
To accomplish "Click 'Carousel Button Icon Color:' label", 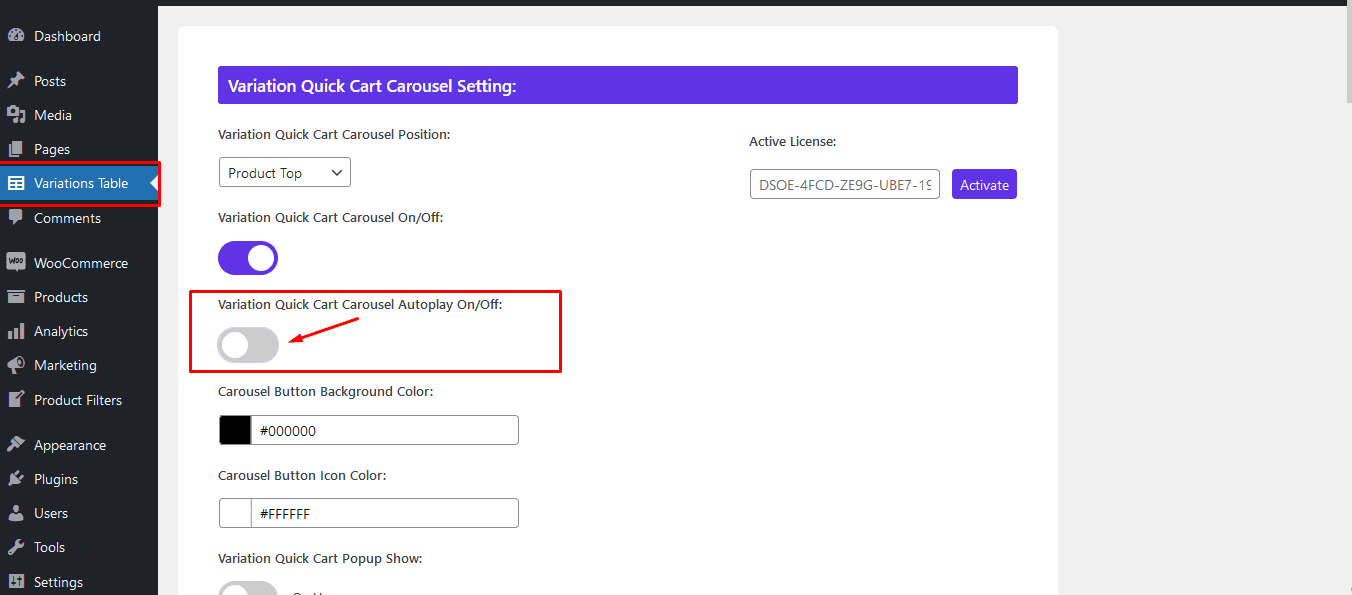I will pos(302,475).
